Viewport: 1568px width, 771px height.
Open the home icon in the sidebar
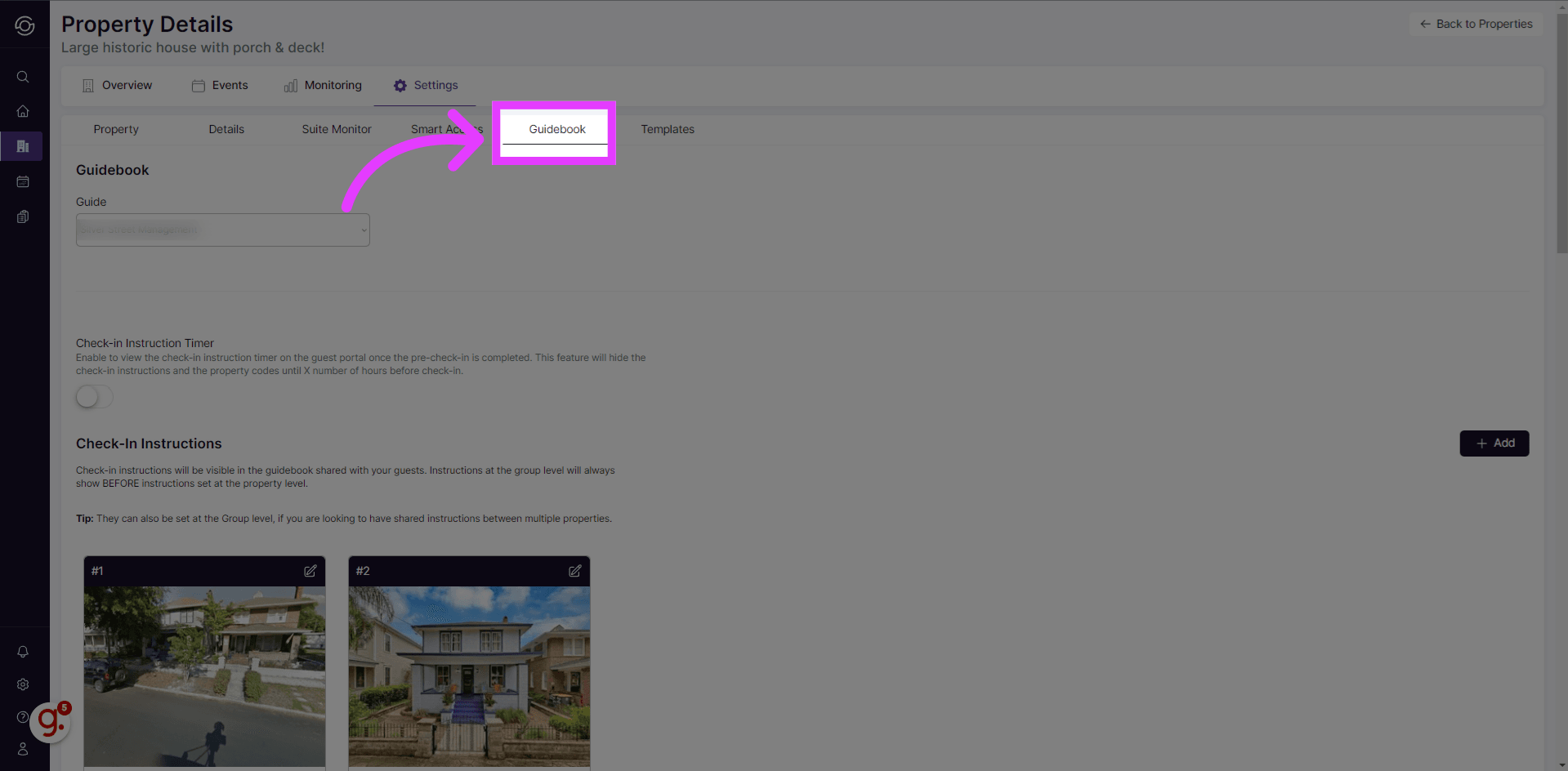(22, 111)
